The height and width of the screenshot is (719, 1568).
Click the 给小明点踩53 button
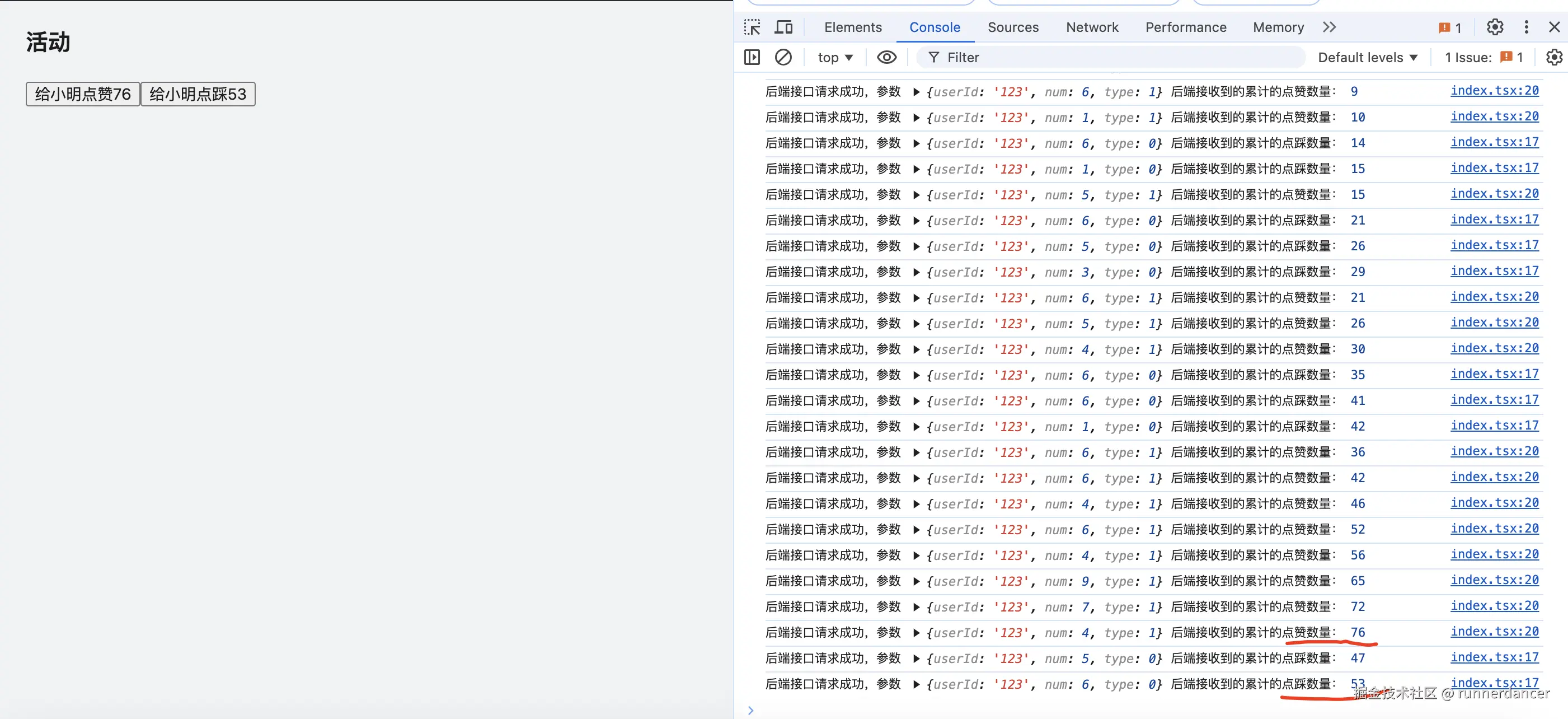click(198, 94)
